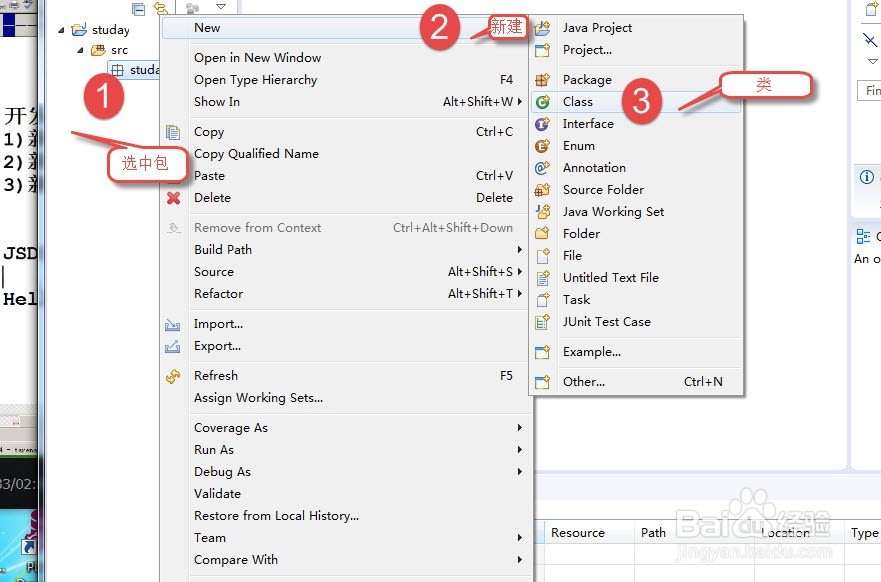Click Link with Editor icon in Package Explorer
This screenshot has height=582, width=881.
pyautogui.click(x=161, y=8)
